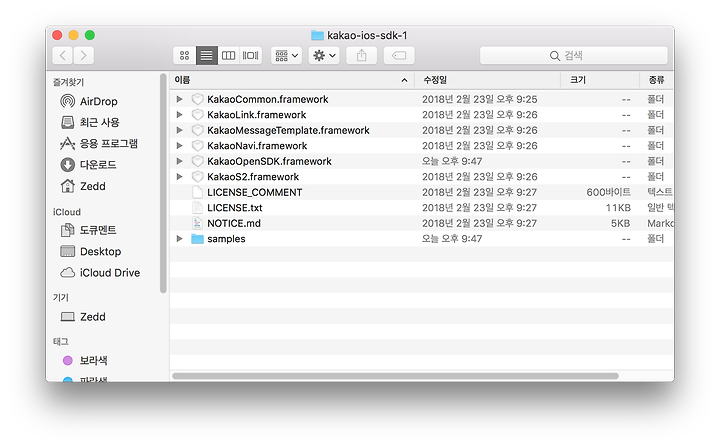Viewport: 720px width, 447px height.
Task: Sort by the 종류 column header
Action: pos(657,80)
